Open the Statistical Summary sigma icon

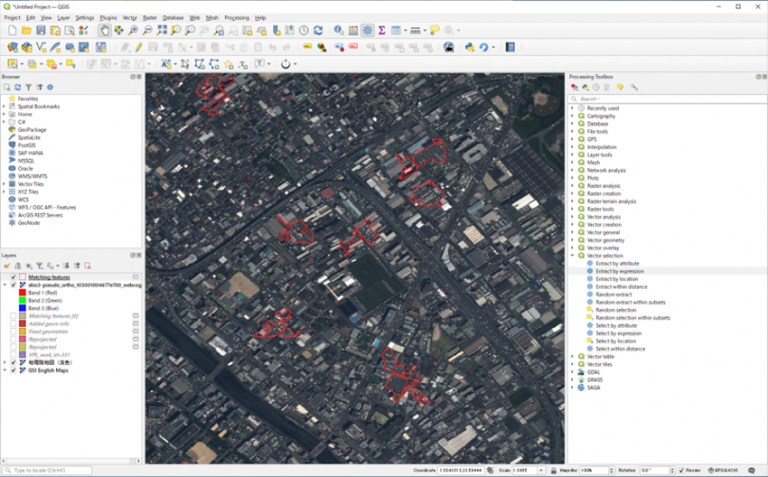pyautogui.click(x=382, y=30)
